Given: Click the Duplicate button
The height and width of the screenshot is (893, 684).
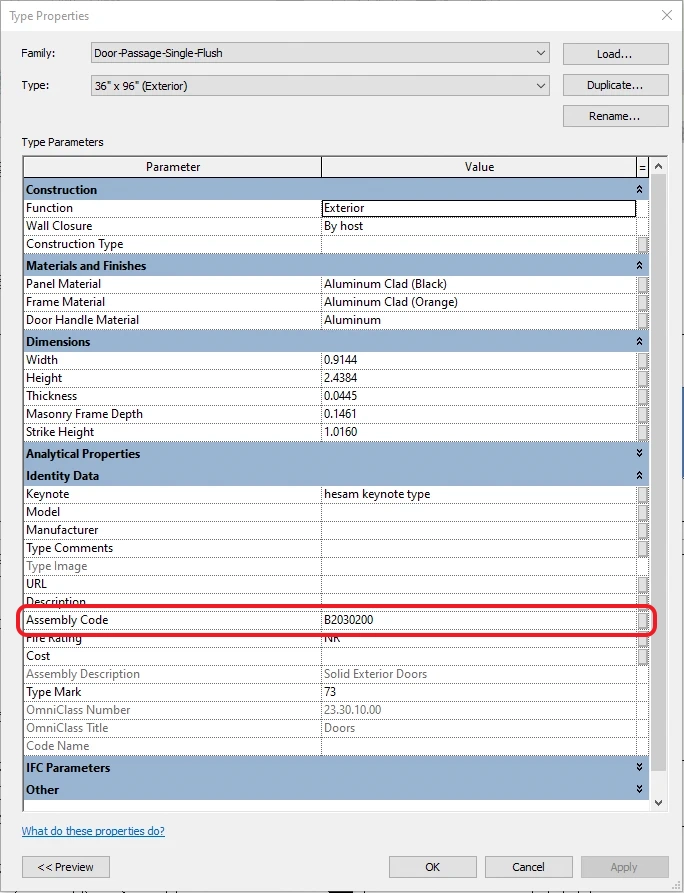Looking at the screenshot, I should coord(615,85).
